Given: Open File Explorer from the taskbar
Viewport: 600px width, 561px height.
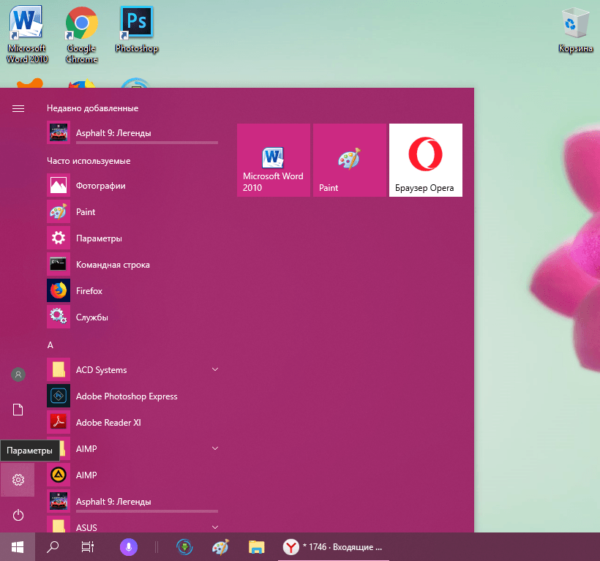Looking at the screenshot, I should point(256,547).
